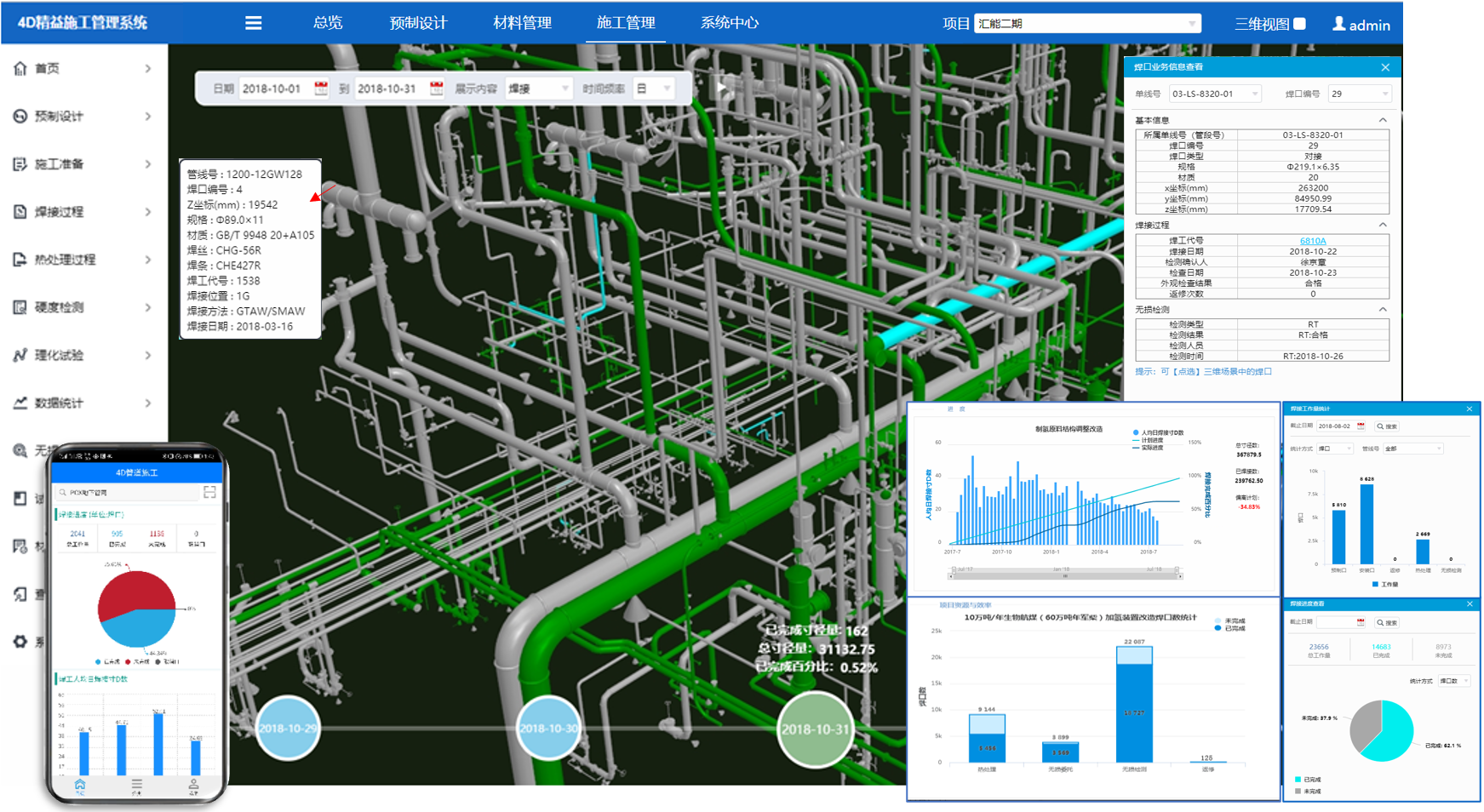The image size is (1484, 812).
Task: Open the 预制设计 top menu tab
Action: (x=418, y=23)
